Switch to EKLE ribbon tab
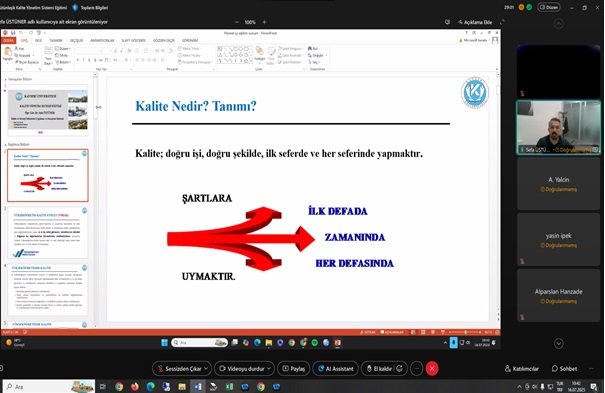Screen dimensions: 605x393 (x=38, y=40)
